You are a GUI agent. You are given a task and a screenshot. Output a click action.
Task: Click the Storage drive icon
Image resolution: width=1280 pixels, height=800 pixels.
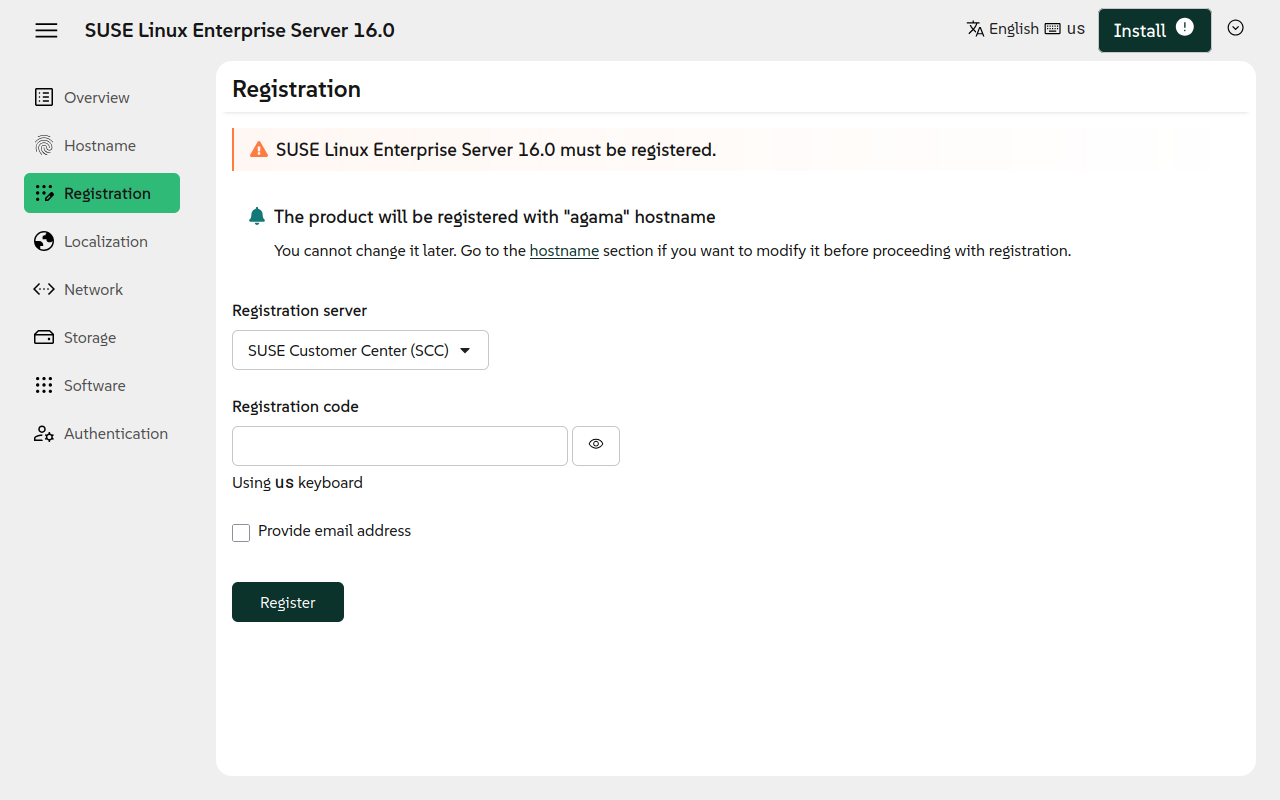pyautogui.click(x=44, y=337)
